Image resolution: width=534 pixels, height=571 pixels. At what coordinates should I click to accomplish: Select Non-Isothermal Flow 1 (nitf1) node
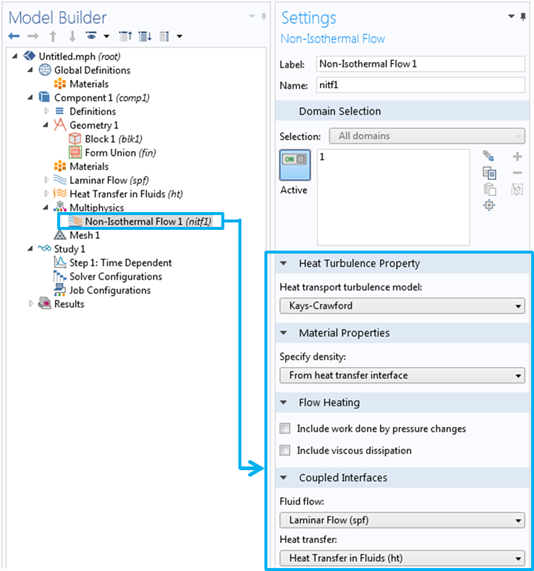coord(148,221)
